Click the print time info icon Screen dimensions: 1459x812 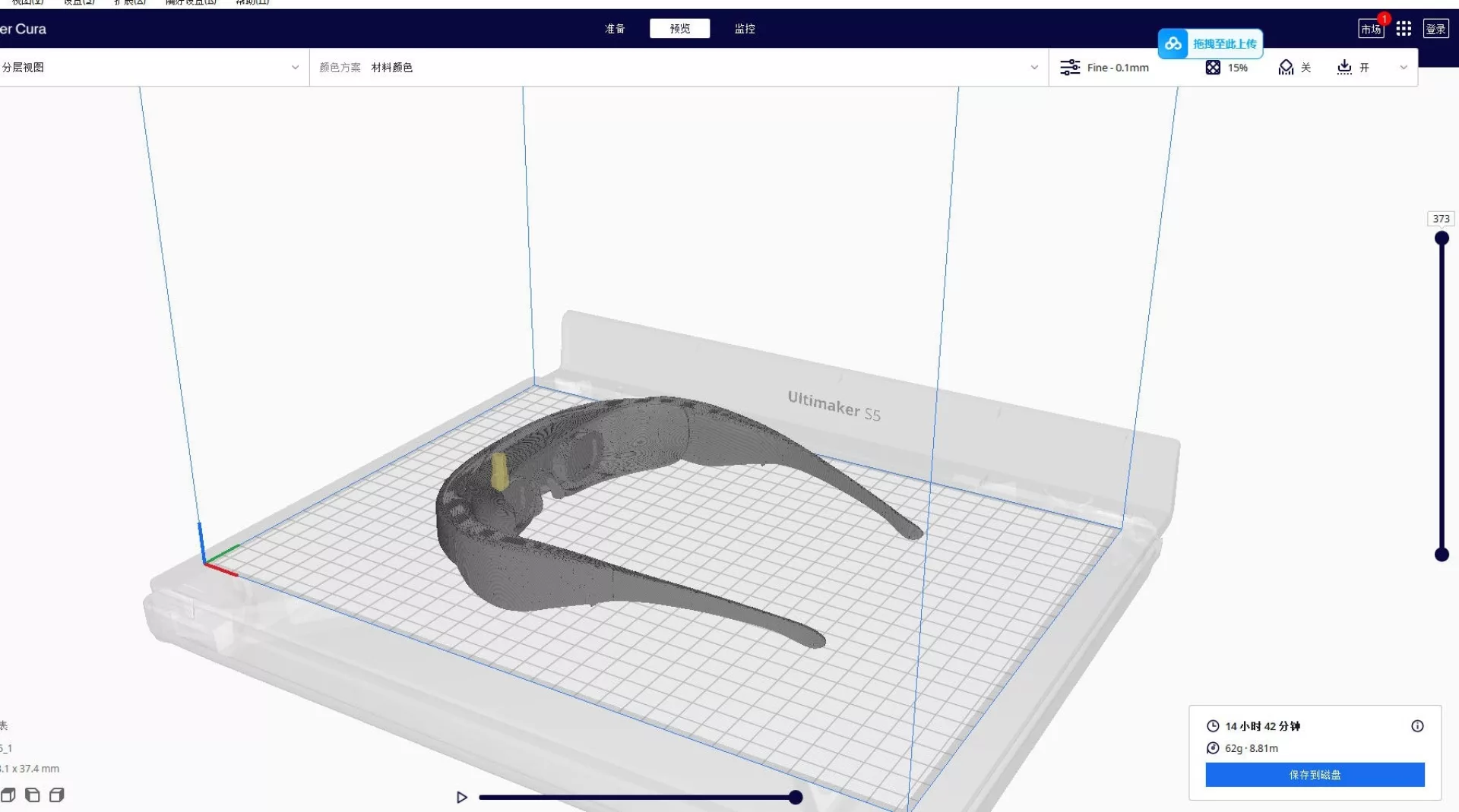pyautogui.click(x=1417, y=726)
